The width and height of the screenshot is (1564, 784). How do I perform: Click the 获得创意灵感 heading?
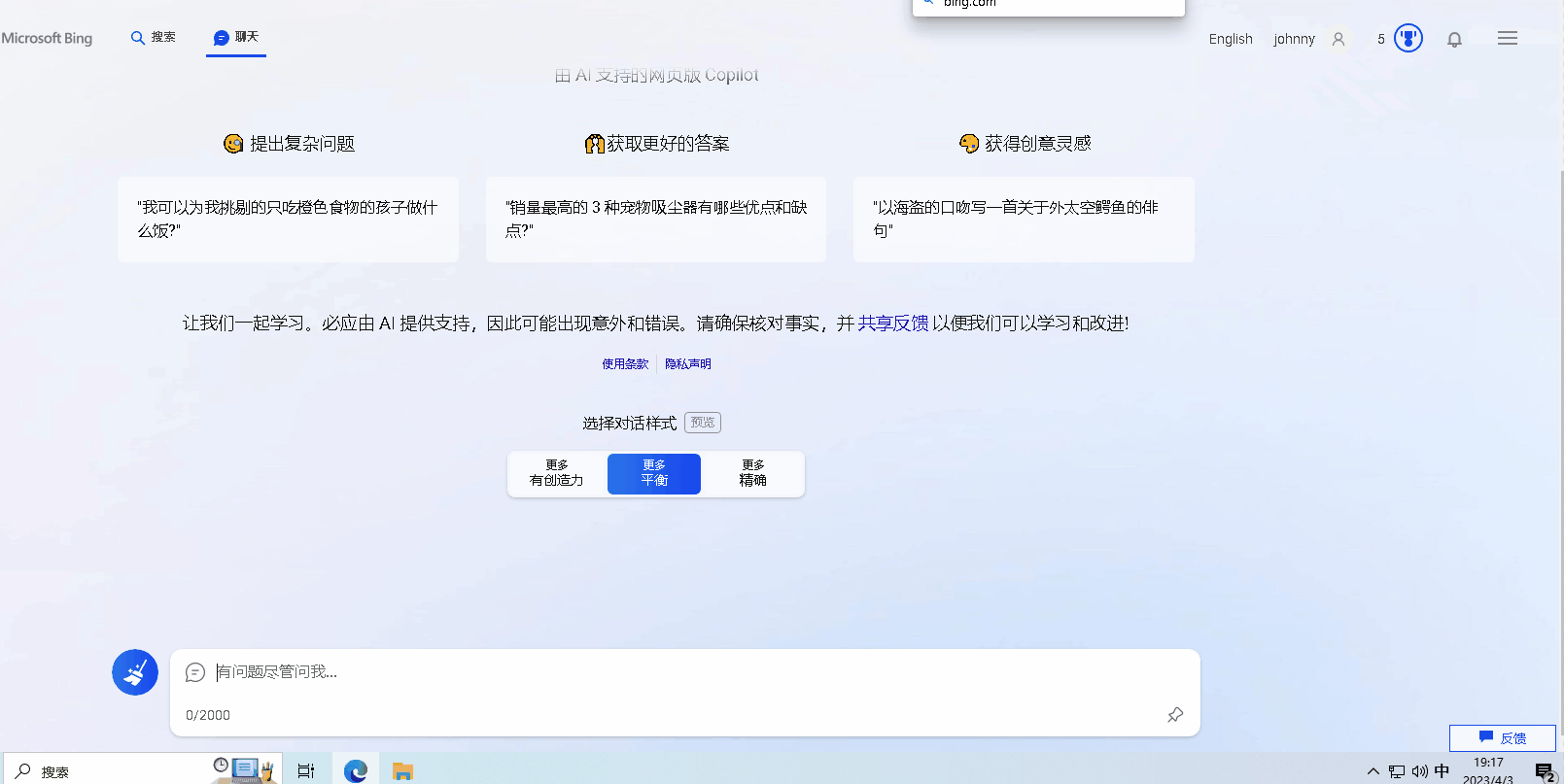(1038, 144)
